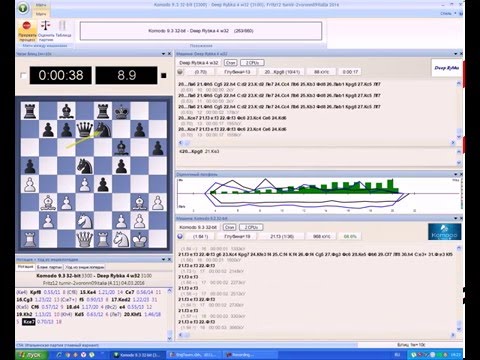
Task: Open the Deep Rybka panel dropdown arrow
Action: click(455, 54)
